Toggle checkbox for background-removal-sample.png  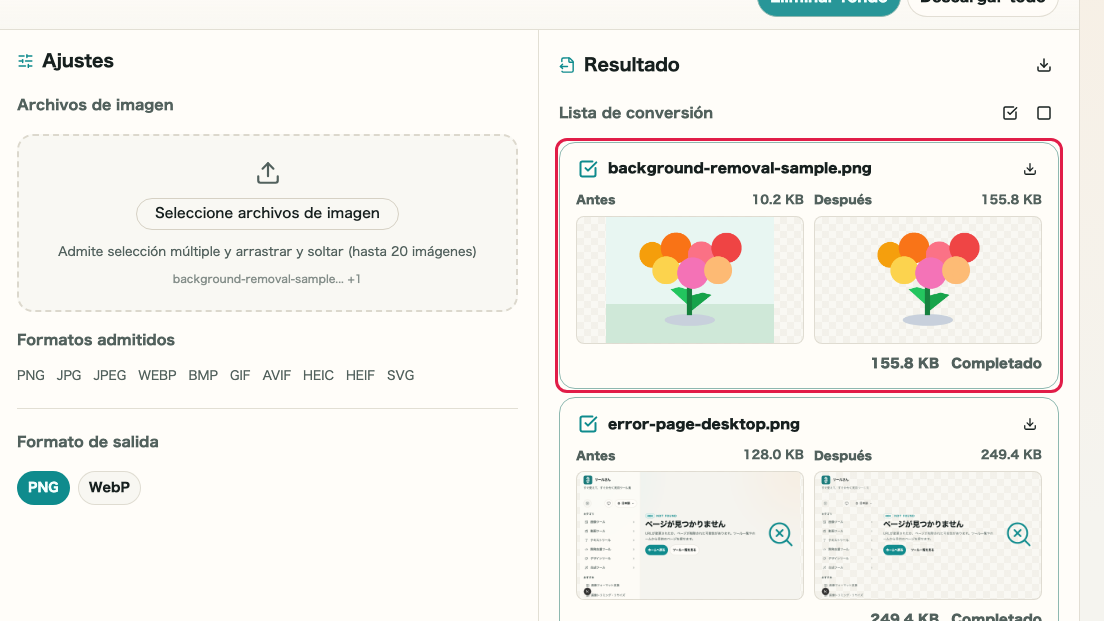(588, 168)
